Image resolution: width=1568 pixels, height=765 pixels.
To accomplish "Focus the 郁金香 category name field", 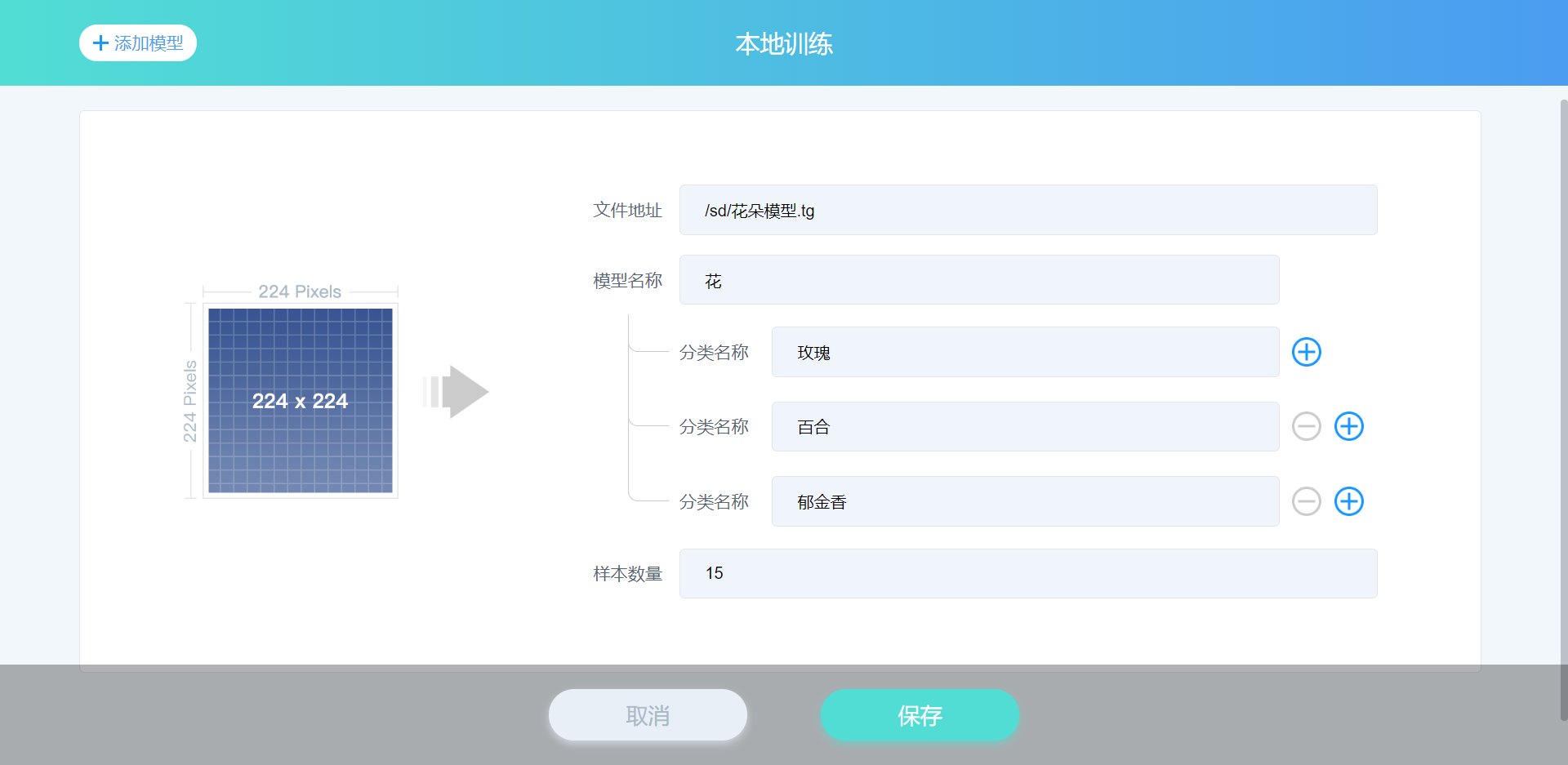I will tap(1025, 501).
